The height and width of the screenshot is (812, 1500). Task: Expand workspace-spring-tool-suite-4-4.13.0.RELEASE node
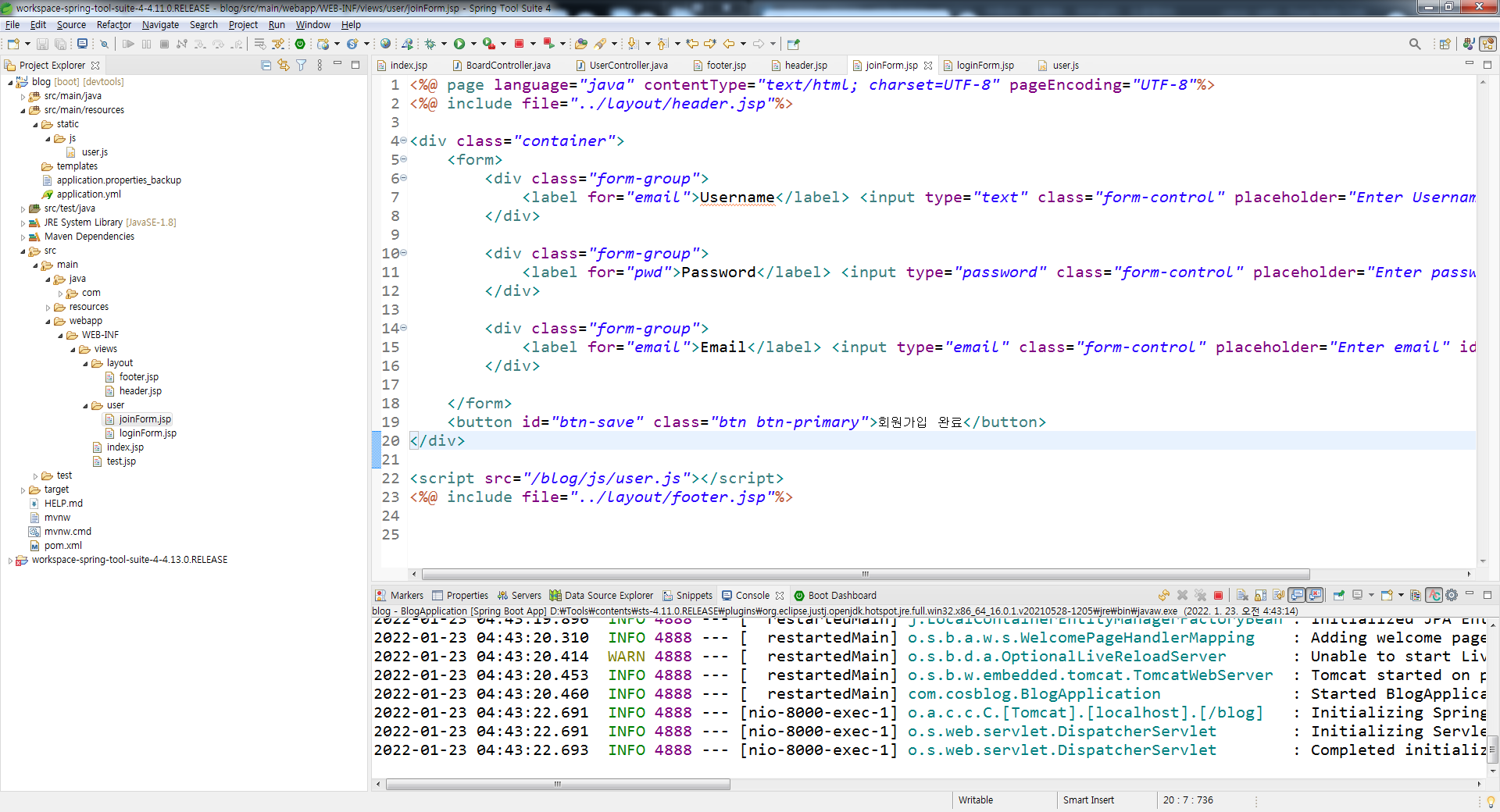(10, 560)
